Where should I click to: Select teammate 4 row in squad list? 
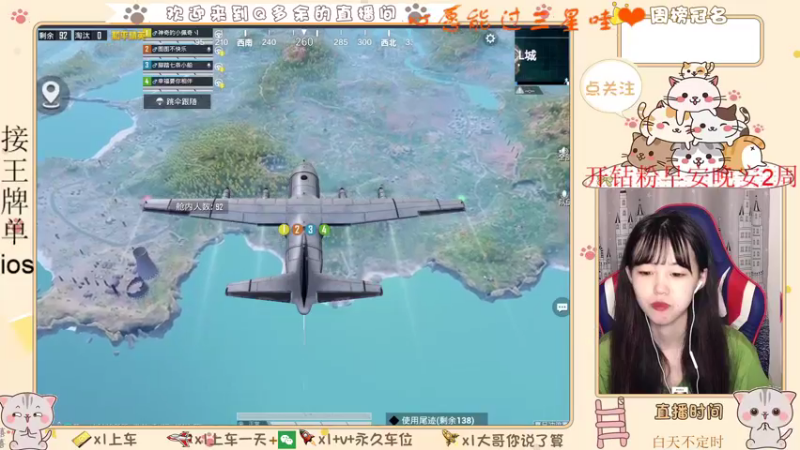click(178, 82)
